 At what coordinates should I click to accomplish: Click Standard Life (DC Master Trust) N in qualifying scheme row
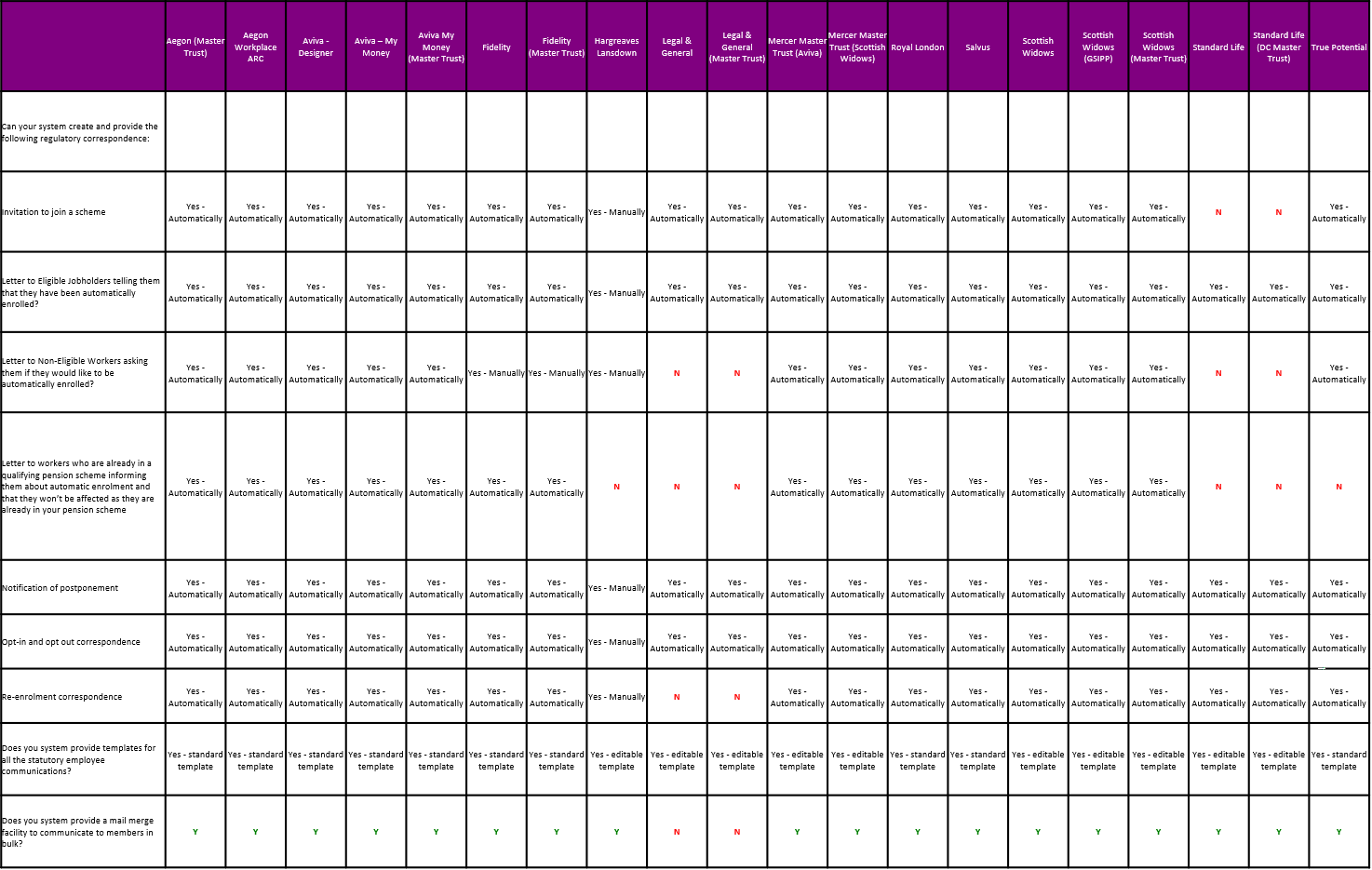click(1279, 487)
